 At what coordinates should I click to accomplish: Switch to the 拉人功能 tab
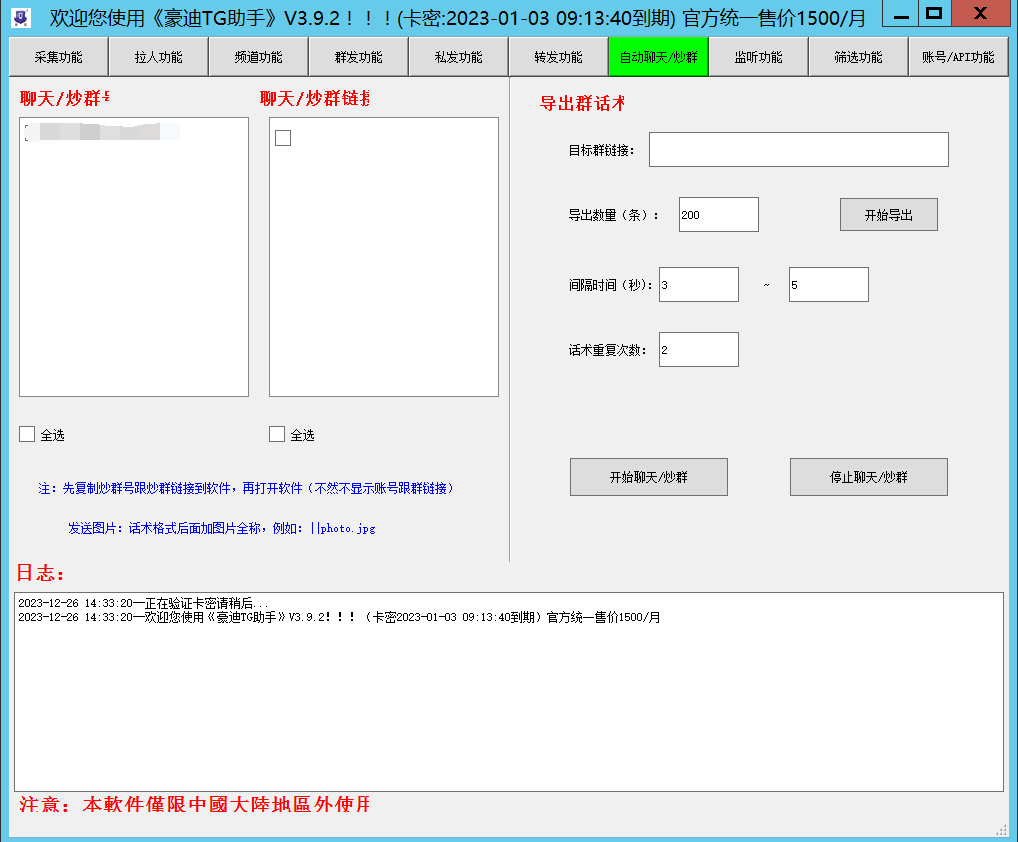(158, 57)
